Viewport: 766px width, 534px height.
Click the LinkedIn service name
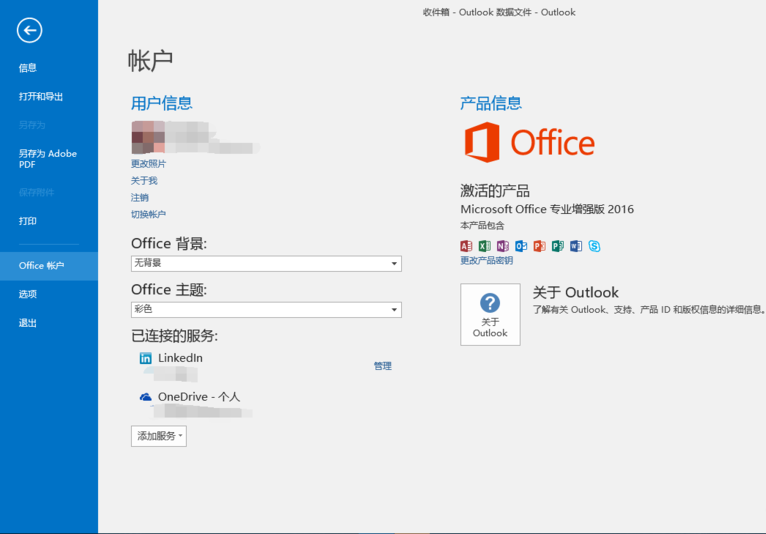[180, 358]
